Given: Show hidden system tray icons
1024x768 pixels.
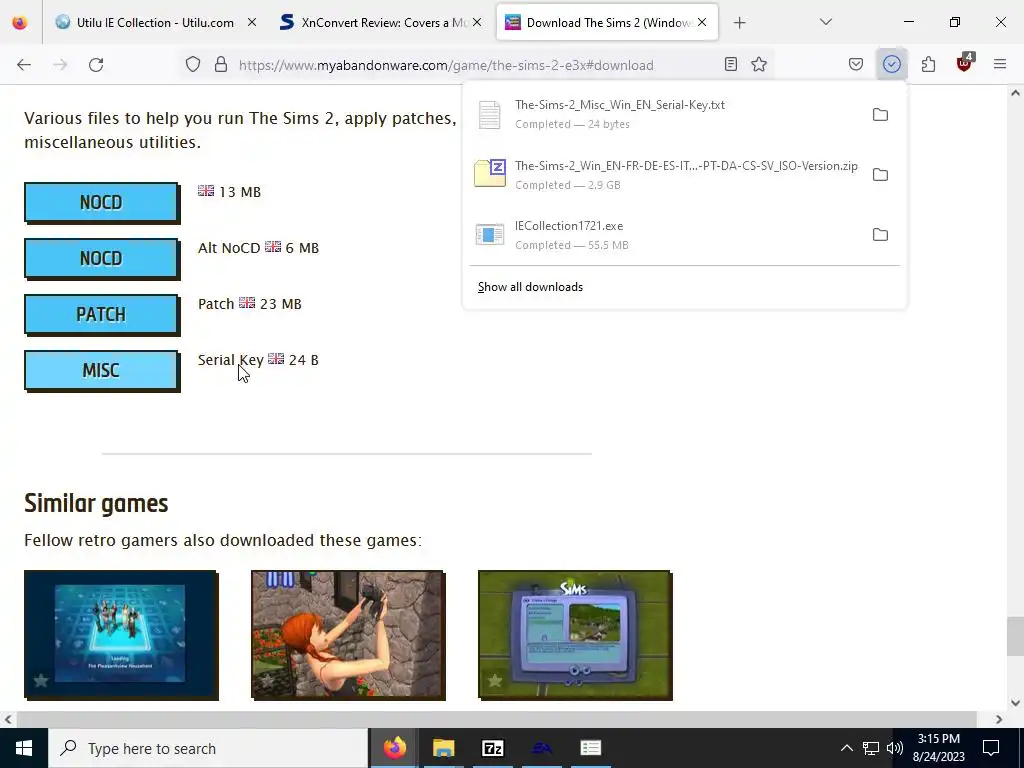Looking at the screenshot, I should (x=846, y=748).
